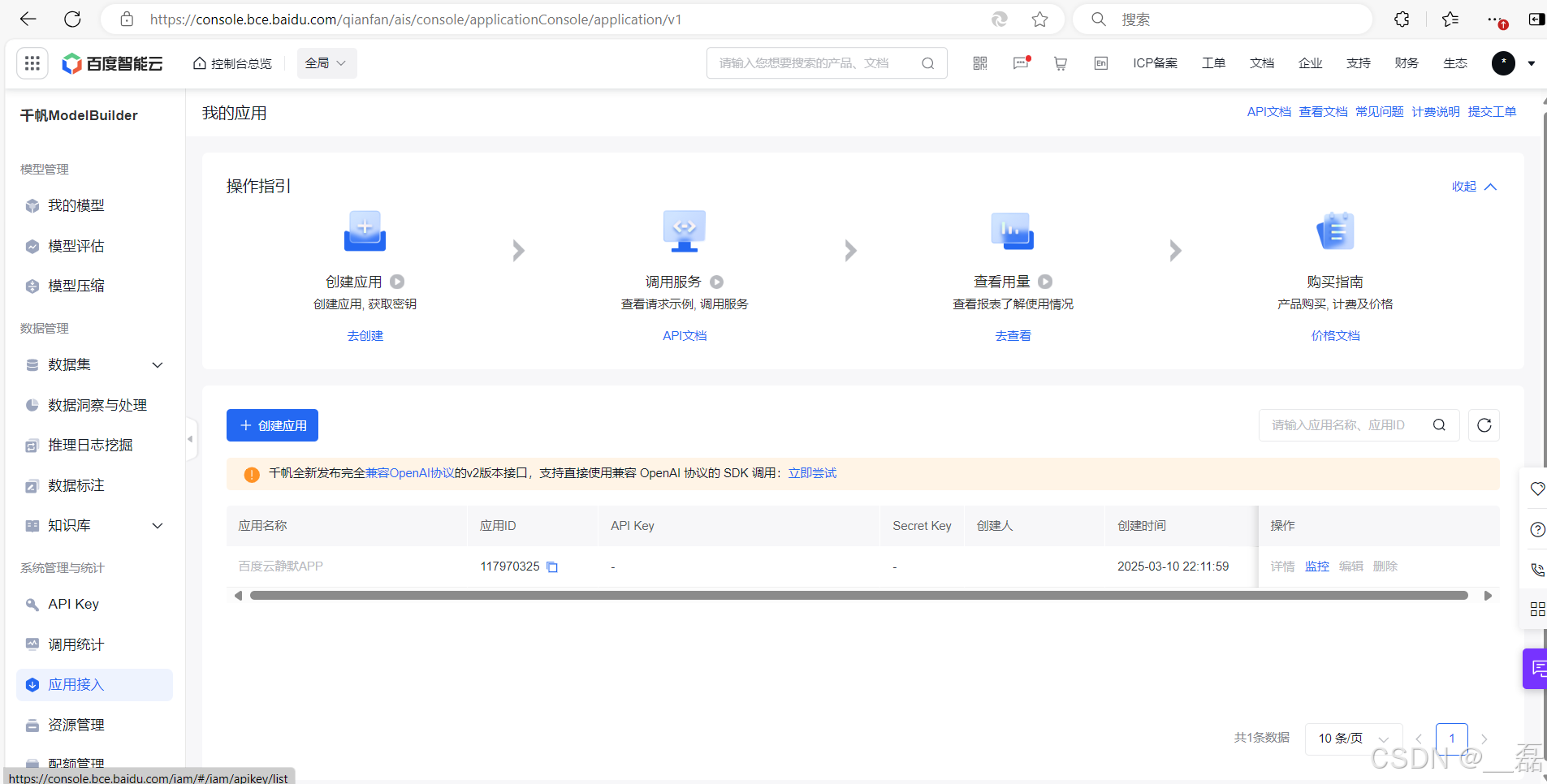This screenshot has height=784, width=1547.
Task: Open the help question mark side icon
Action: 1537,529
